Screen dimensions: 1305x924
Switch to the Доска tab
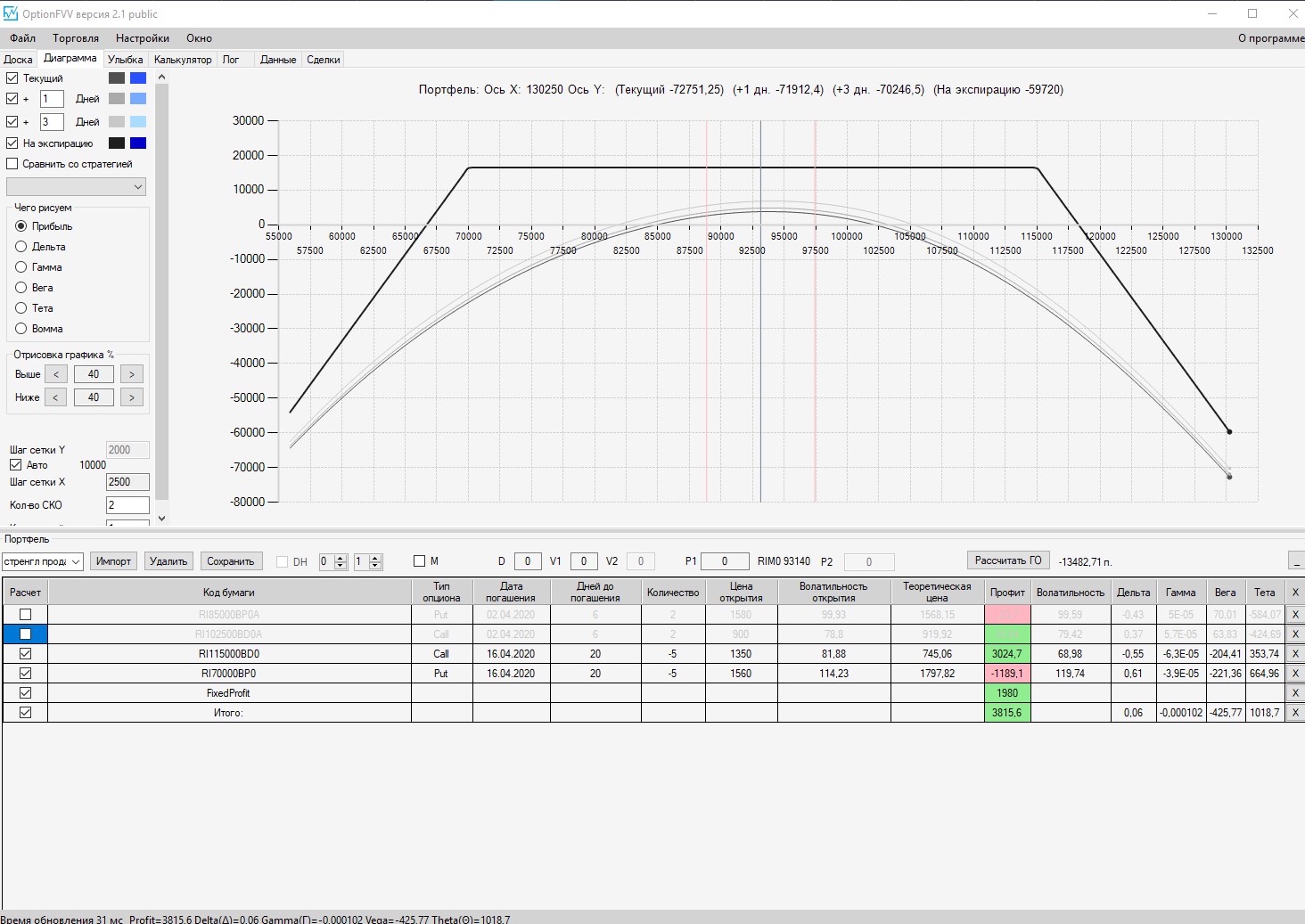(x=18, y=60)
